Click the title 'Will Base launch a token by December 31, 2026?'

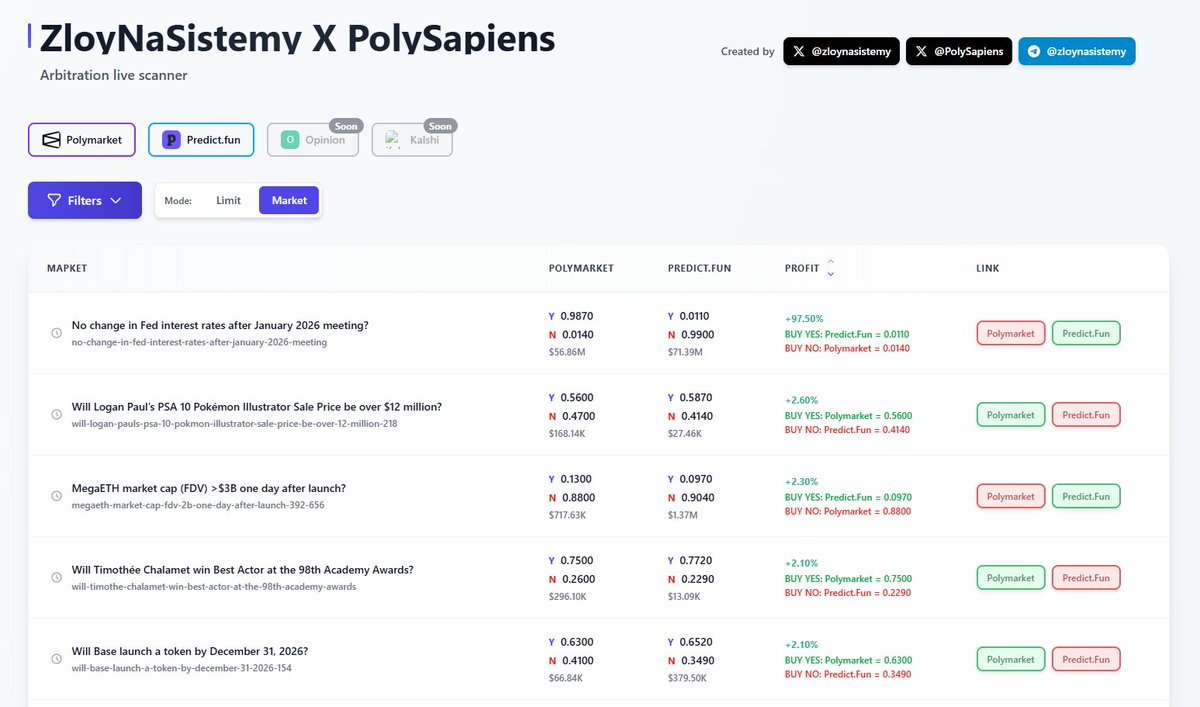(x=190, y=651)
